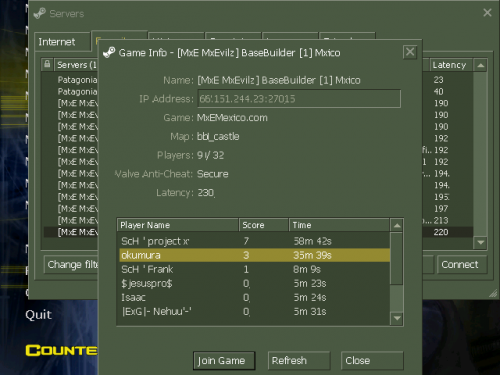Select player $jesuspro$

tap(255, 283)
